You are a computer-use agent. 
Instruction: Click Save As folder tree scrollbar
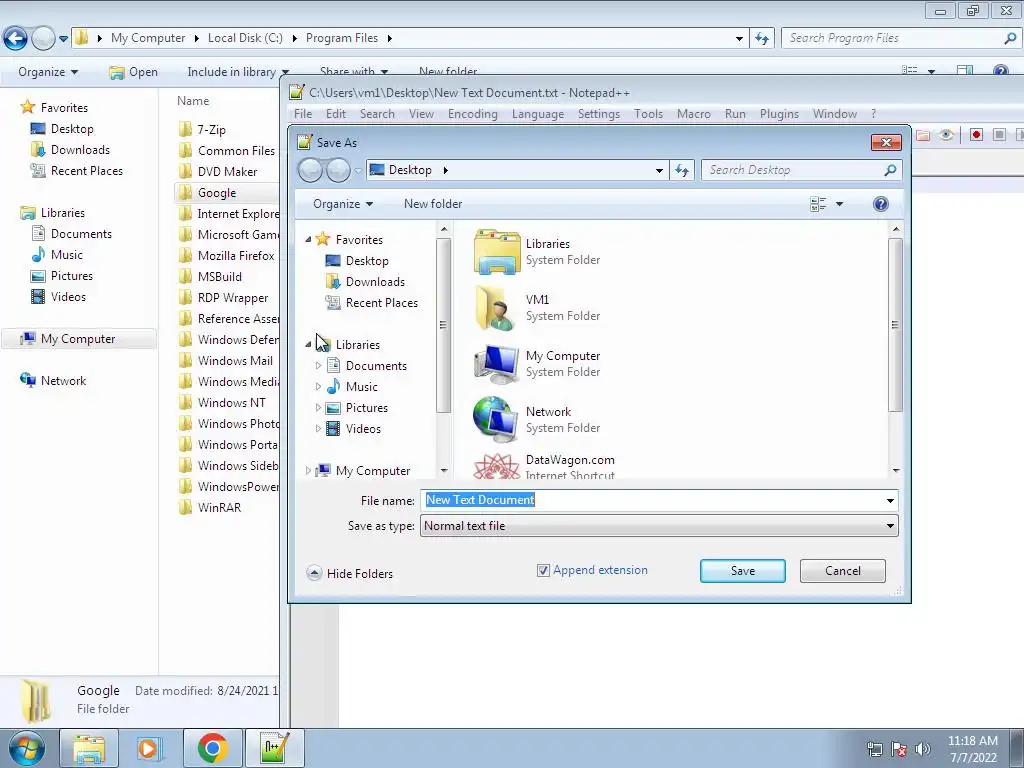pos(443,325)
